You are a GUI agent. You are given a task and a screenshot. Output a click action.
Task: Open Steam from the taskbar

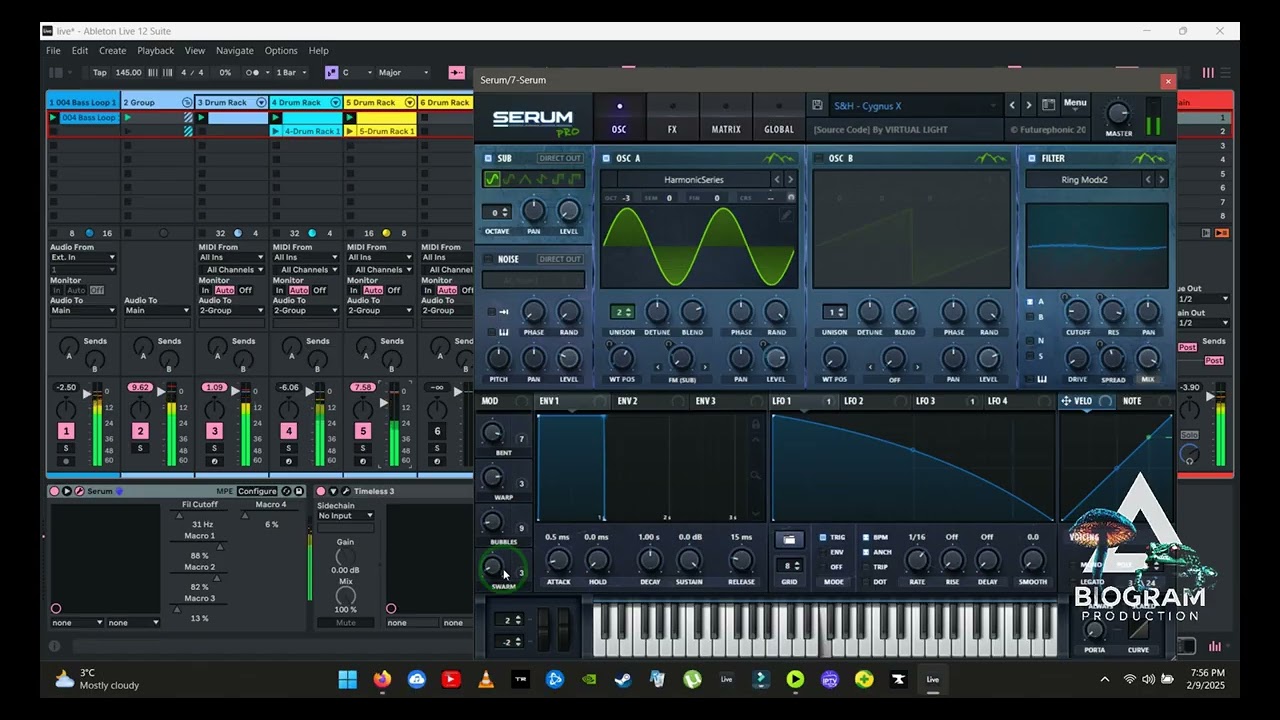pos(622,679)
